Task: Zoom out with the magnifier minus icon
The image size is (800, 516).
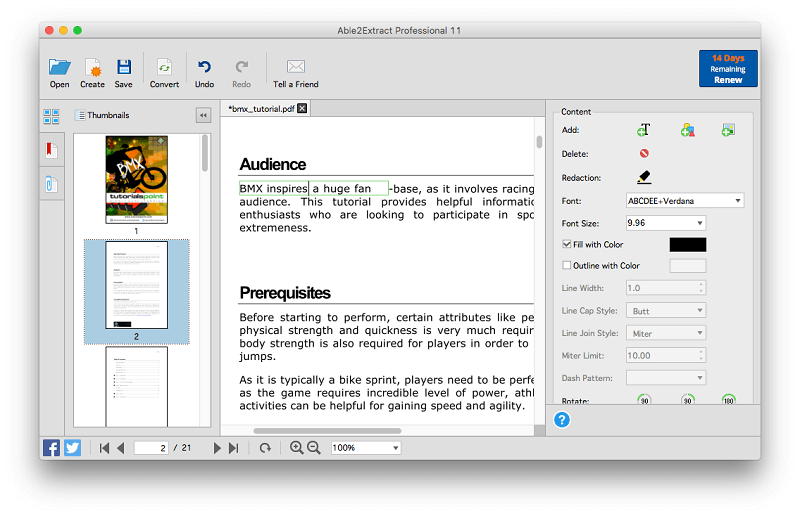Action: pos(313,448)
